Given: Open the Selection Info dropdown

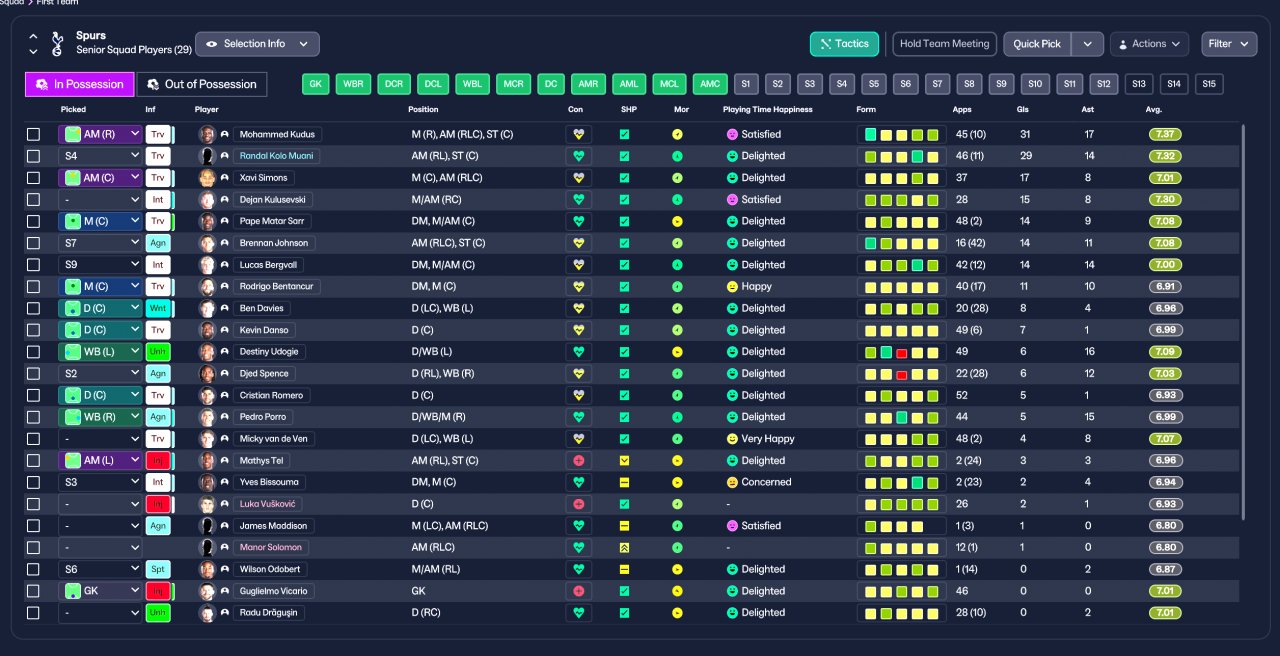Looking at the screenshot, I should pyautogui.click(x=257, y=44).
